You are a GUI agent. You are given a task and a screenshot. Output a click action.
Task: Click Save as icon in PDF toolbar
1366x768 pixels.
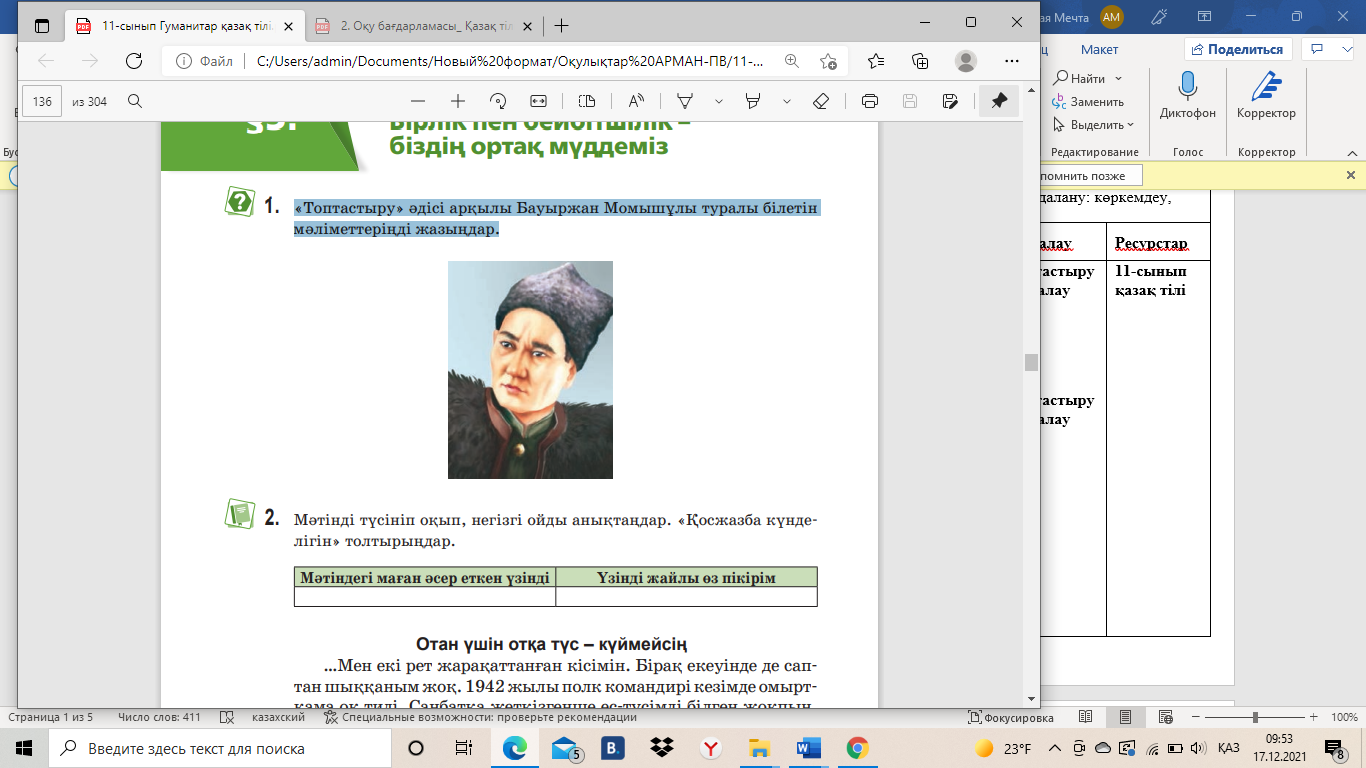pyautogui.click(x=950, y=101)
